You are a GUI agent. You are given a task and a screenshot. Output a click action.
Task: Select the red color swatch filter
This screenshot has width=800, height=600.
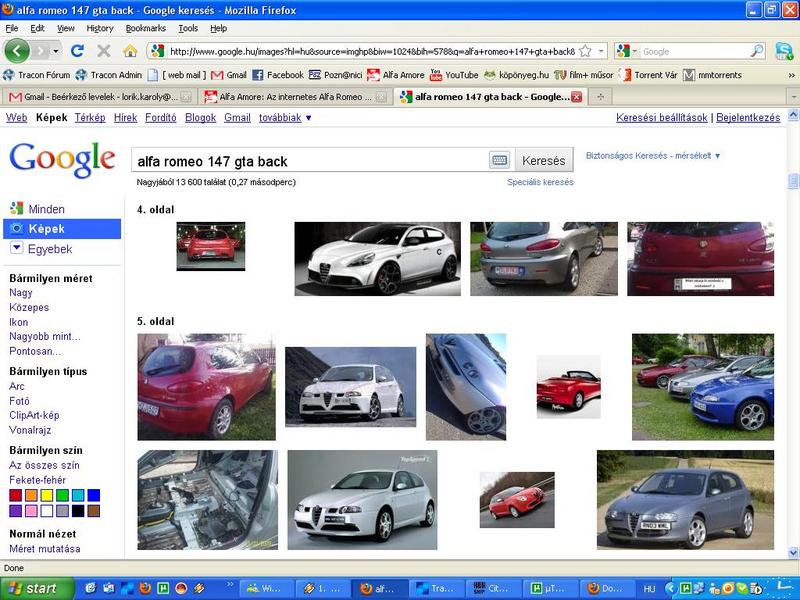point(16,495)
